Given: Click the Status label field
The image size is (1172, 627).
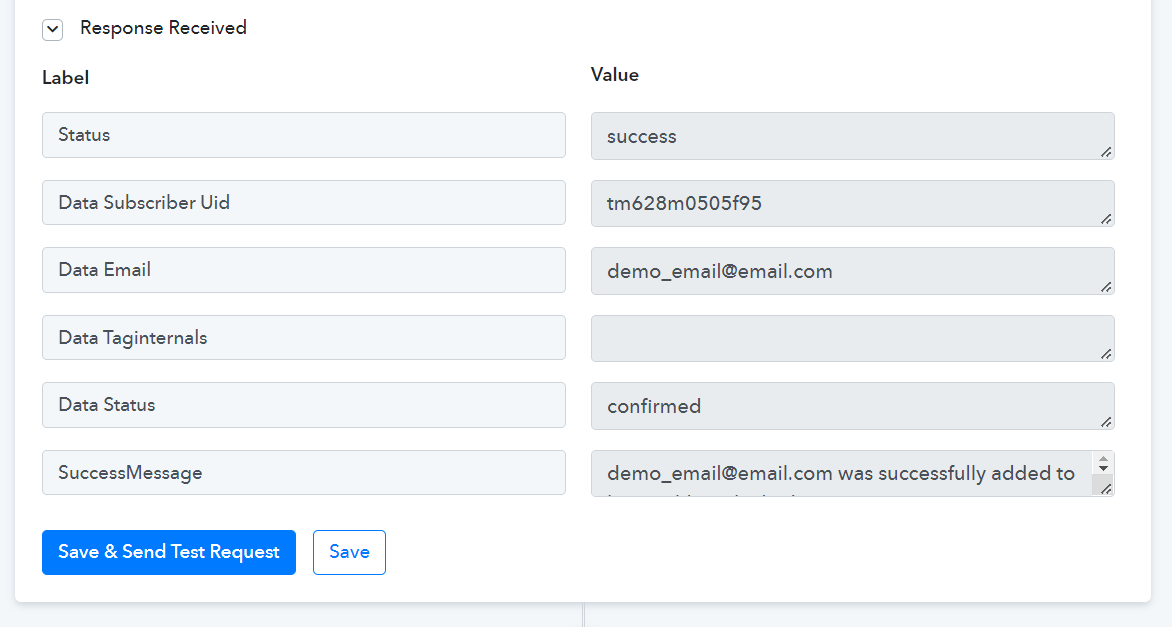Looking at the screenshot, I should pyautogui.click(x=303, y=135).
